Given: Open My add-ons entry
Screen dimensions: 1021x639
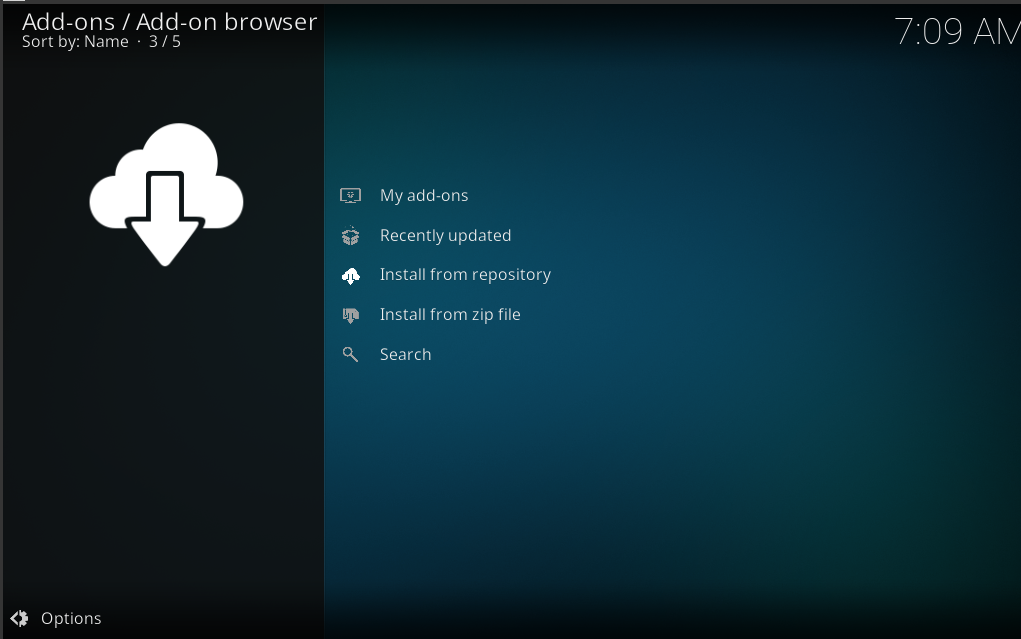Looking at the screenshot, I should click(x=424, y=195).
